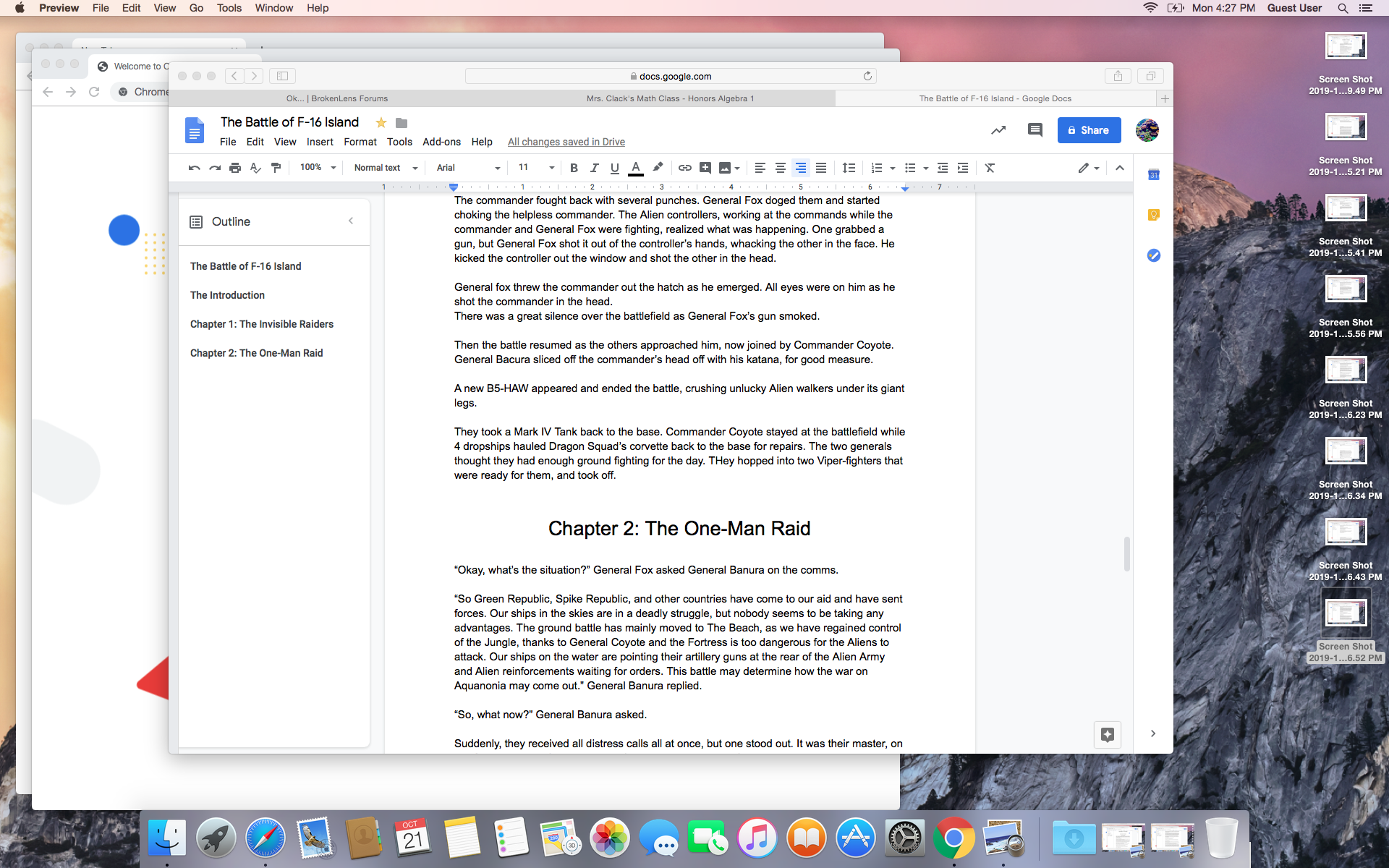1389x868 pixels.
Task: Open Google account avatar menu
Action: click(x=1147, y=130)
